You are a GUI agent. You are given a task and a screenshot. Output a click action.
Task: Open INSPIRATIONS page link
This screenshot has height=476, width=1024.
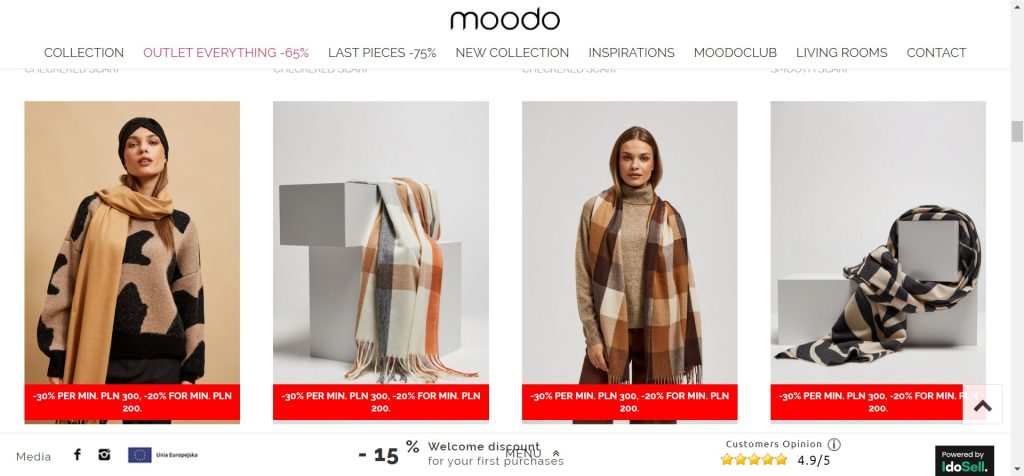pos(632,53)
